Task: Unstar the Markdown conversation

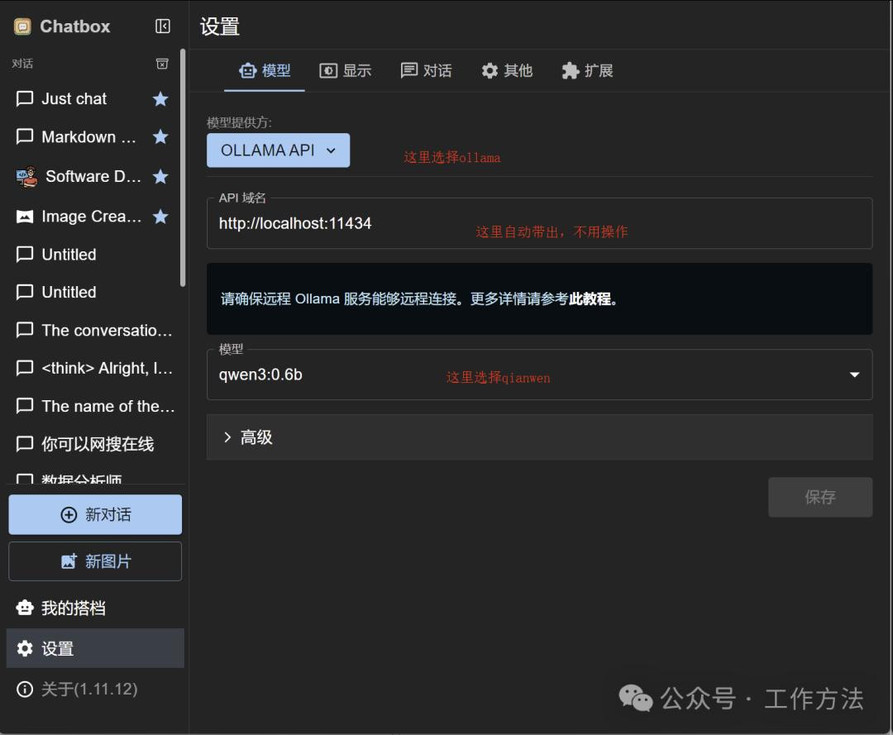Action: tap(161, 137)
